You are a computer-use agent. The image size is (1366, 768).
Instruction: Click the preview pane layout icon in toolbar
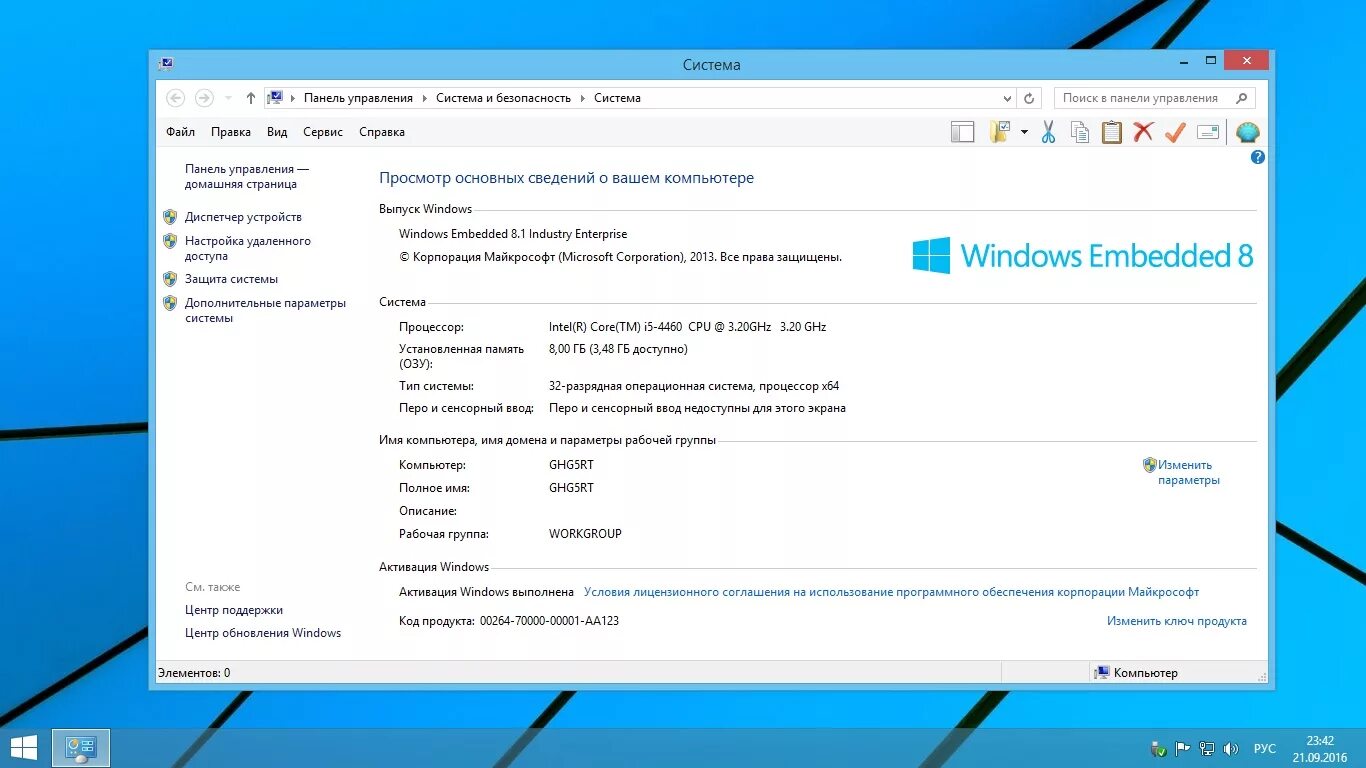point(962,132)
